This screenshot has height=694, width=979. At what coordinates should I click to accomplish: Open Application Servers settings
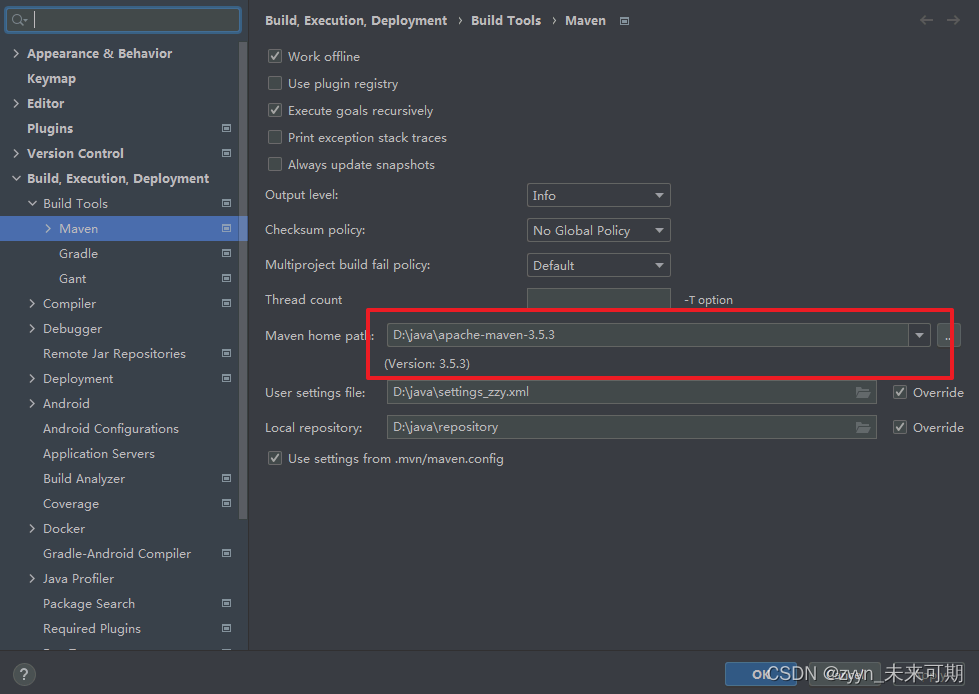99,454
